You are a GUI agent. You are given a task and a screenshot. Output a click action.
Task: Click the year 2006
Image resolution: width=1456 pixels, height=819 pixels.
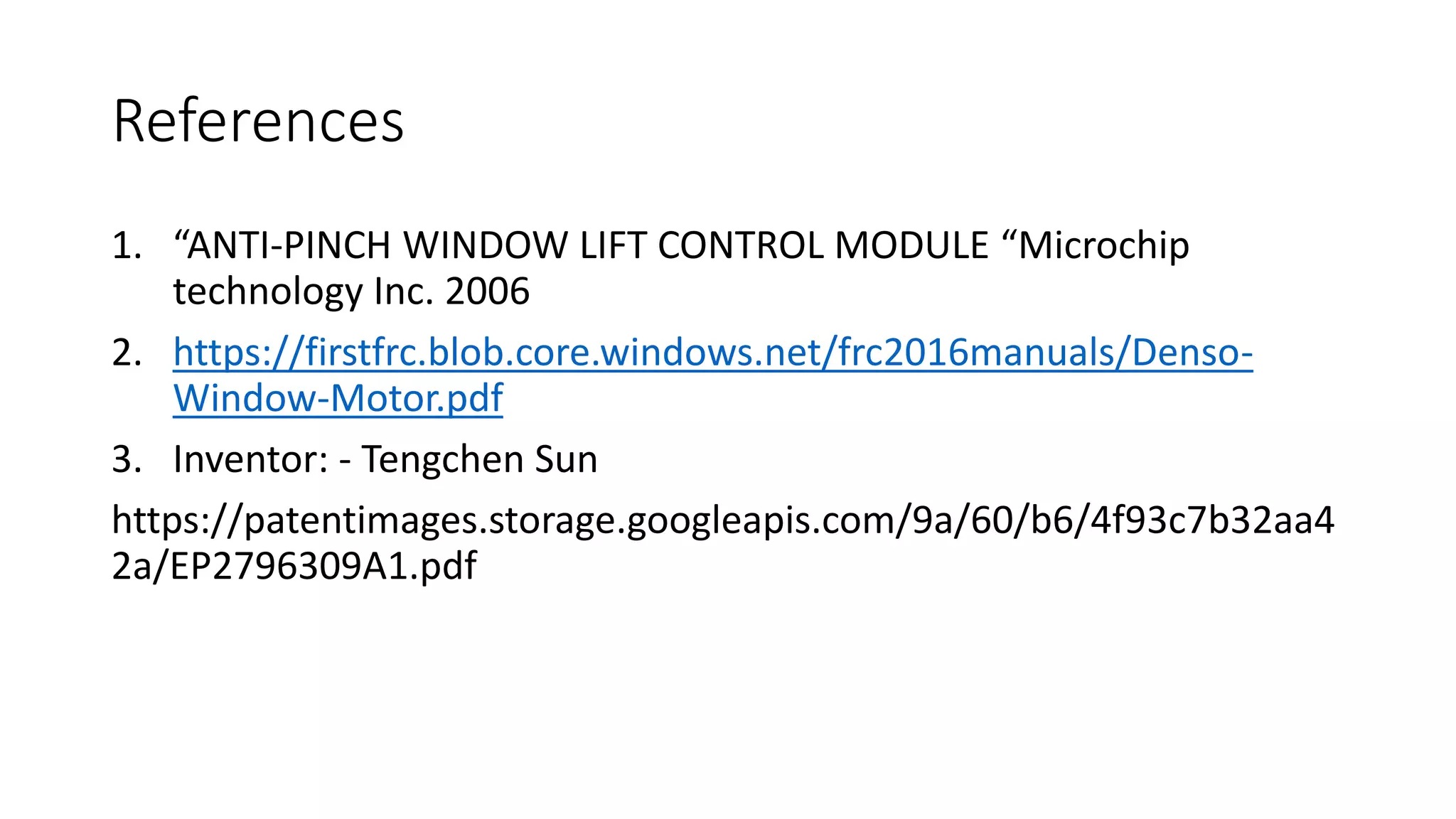(488, 291)
